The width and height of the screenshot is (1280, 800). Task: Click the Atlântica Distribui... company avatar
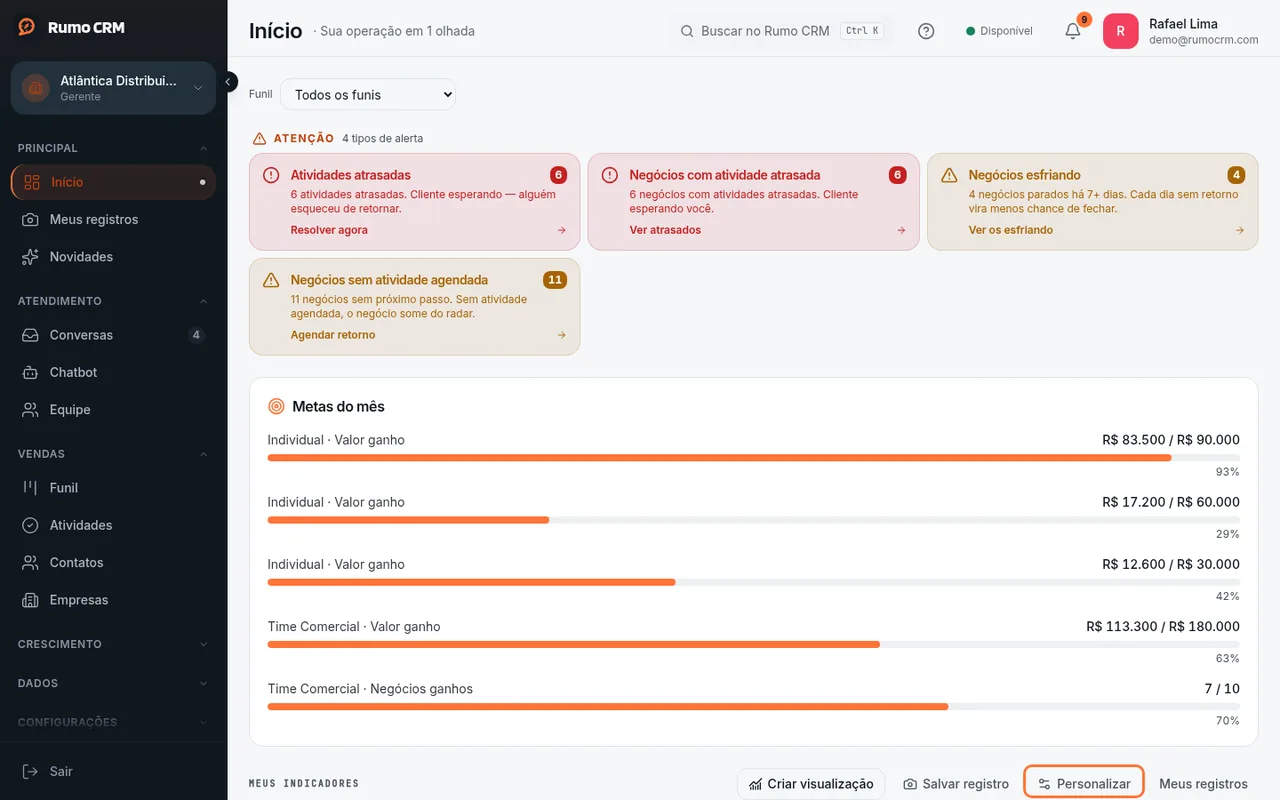(x=36, y=88)
